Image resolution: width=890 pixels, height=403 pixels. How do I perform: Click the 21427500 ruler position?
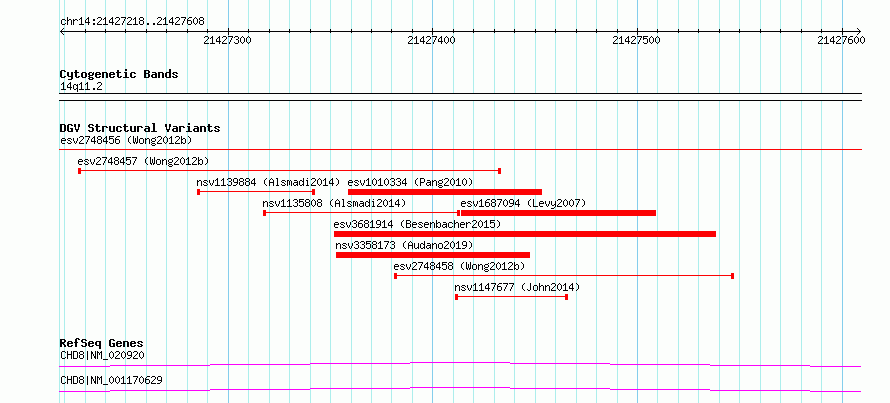637,40
